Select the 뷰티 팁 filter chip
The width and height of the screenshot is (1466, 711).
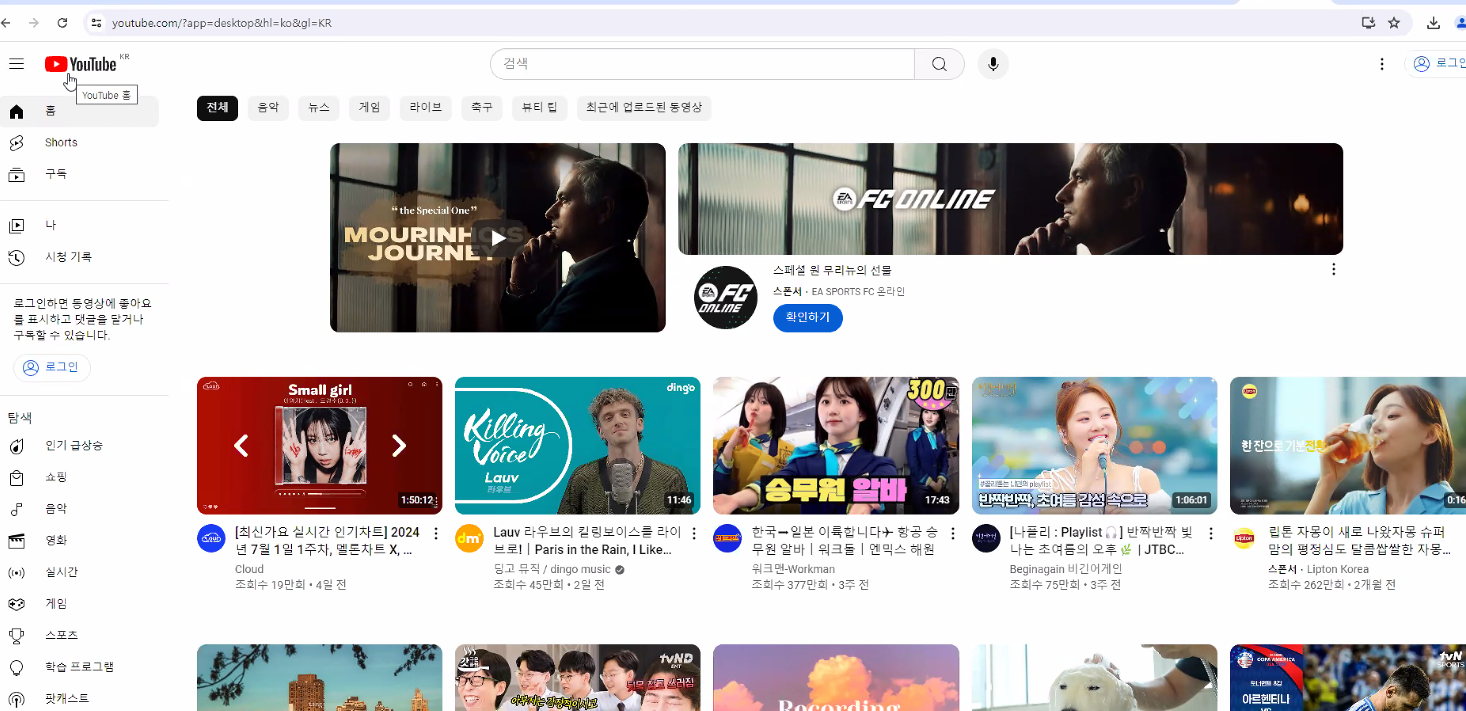540,108
